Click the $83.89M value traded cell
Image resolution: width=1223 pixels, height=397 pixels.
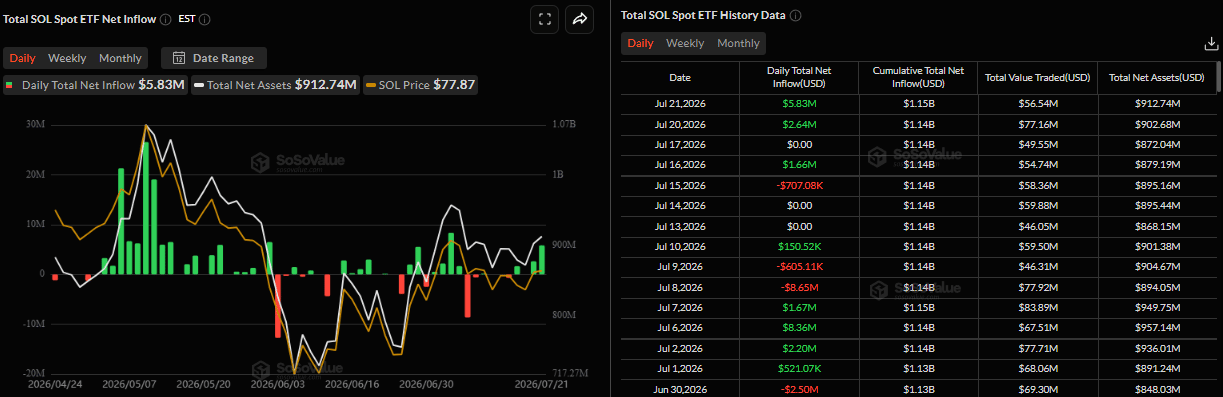(1038, 307)
